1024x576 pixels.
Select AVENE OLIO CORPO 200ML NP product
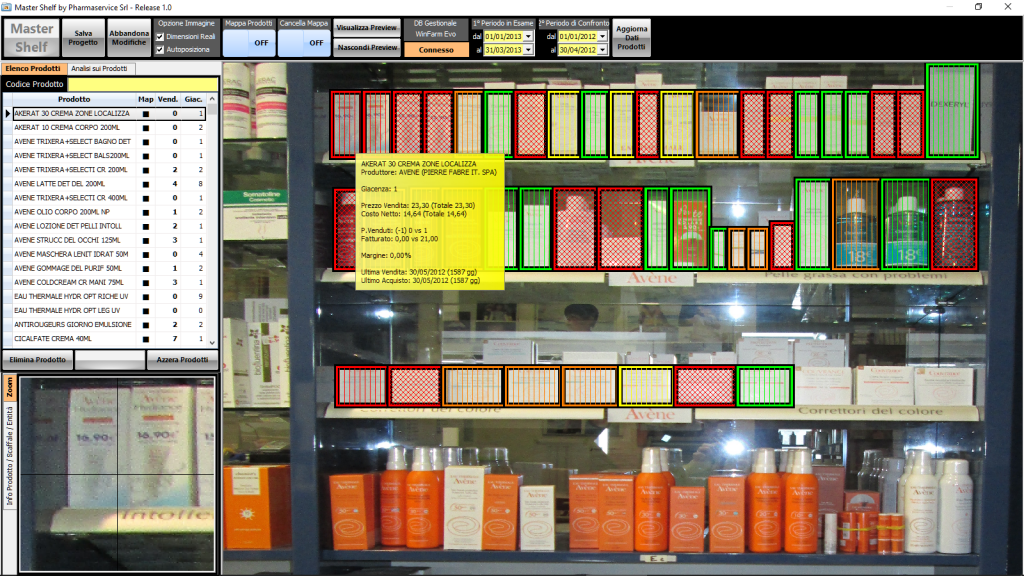pyautogui.click(x=104, y=212)
